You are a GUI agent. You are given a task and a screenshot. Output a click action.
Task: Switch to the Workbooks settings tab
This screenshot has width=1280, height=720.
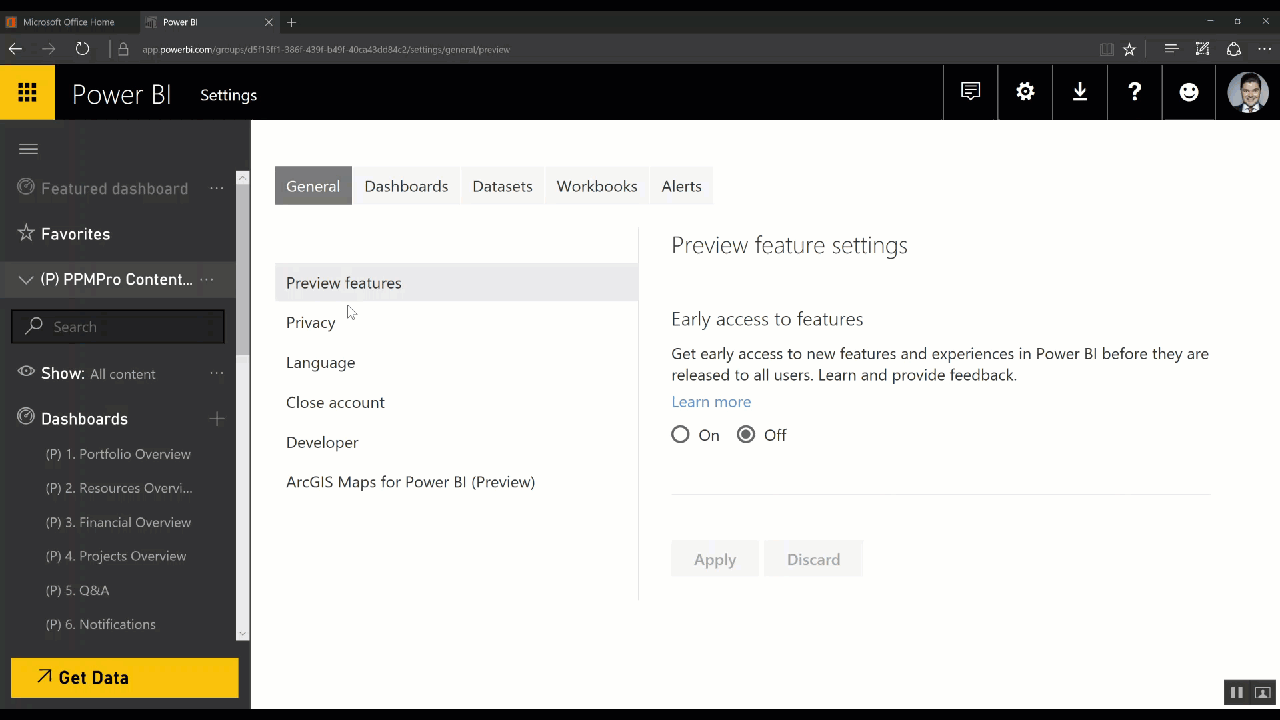coord(597,186)
